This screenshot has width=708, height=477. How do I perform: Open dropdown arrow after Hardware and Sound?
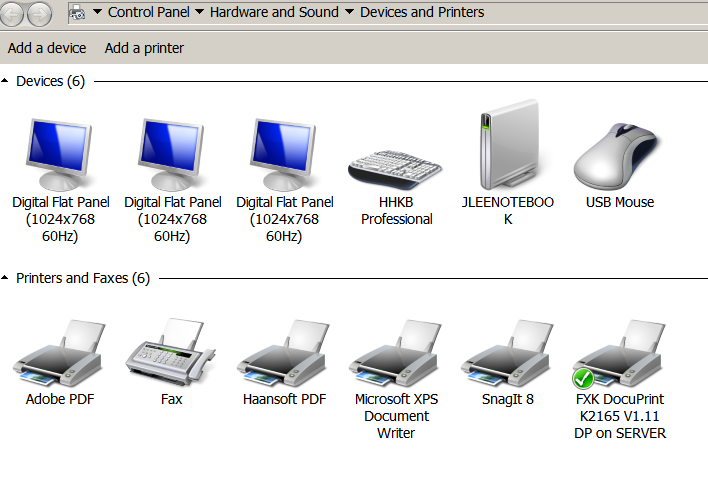(349, 12)
